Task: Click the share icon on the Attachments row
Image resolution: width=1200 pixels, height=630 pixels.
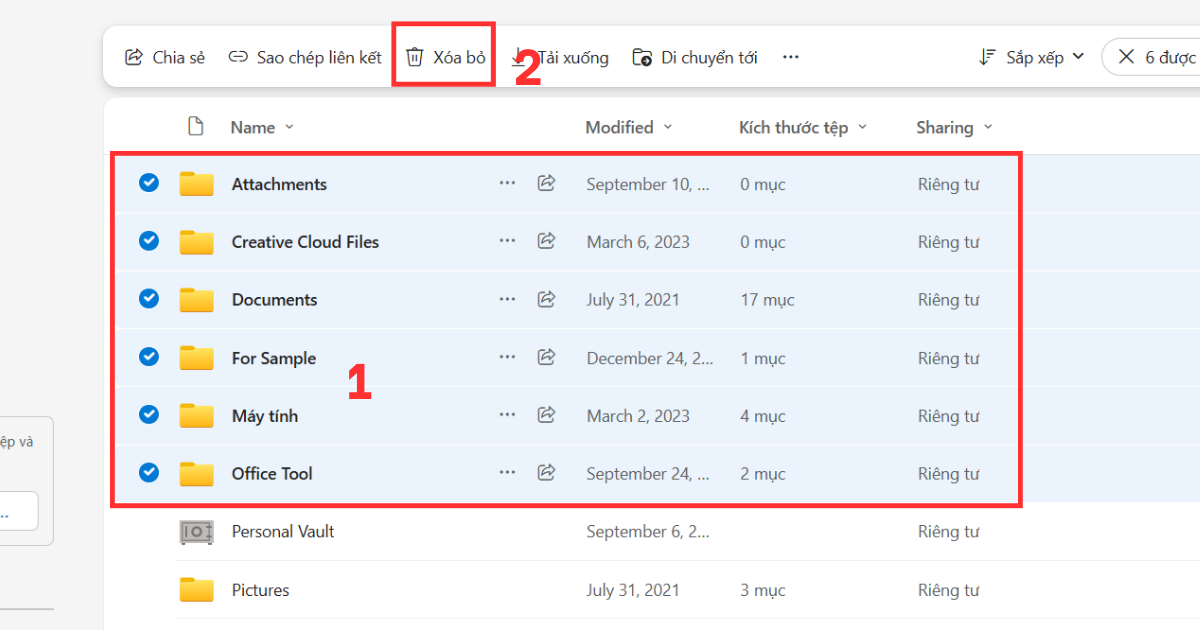Action: pos(546,183)
